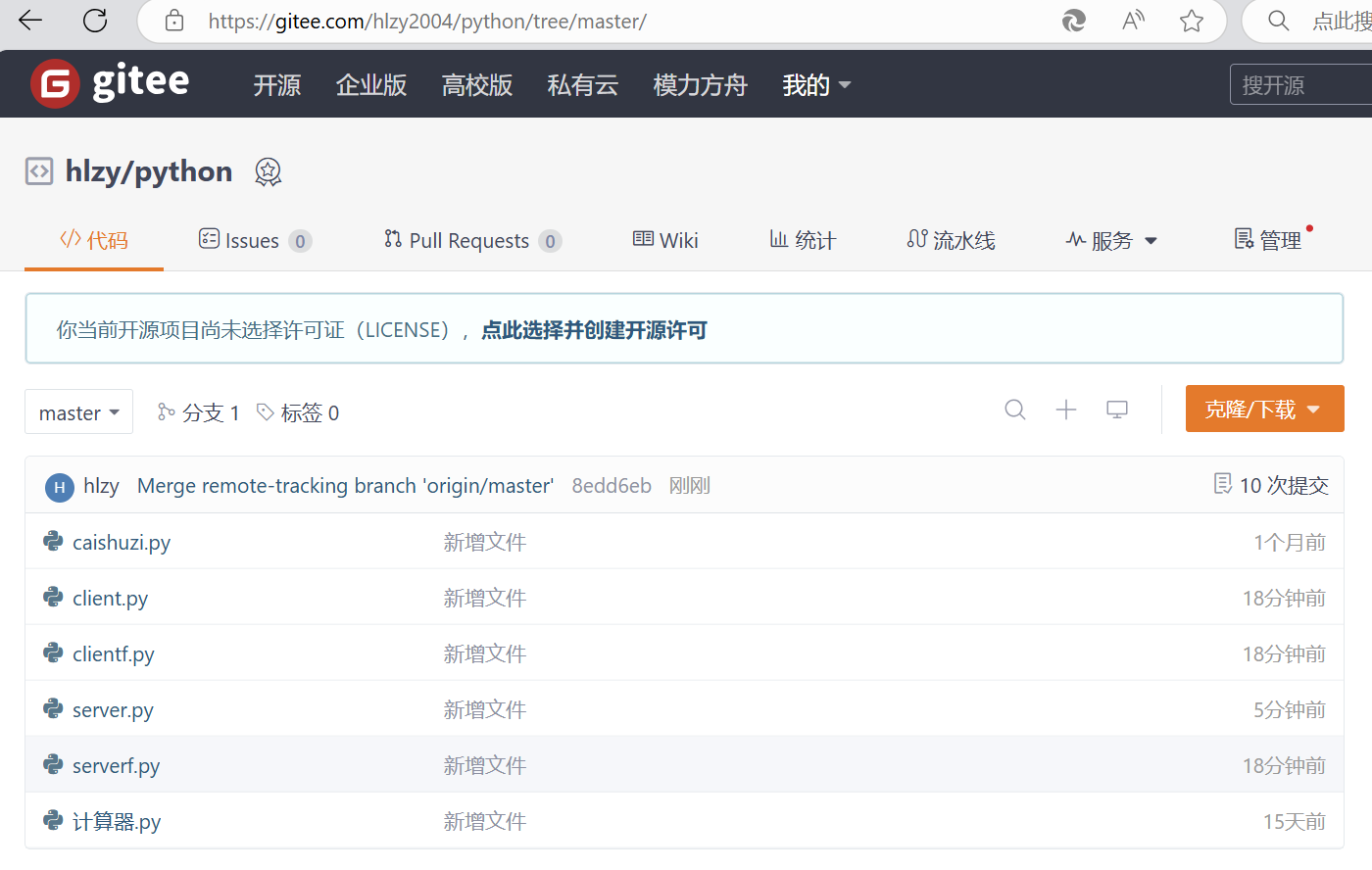This screenshot has height=870, width=1372.
Task: Expand the 我的 menu
Action: click(x=816, y=85)
